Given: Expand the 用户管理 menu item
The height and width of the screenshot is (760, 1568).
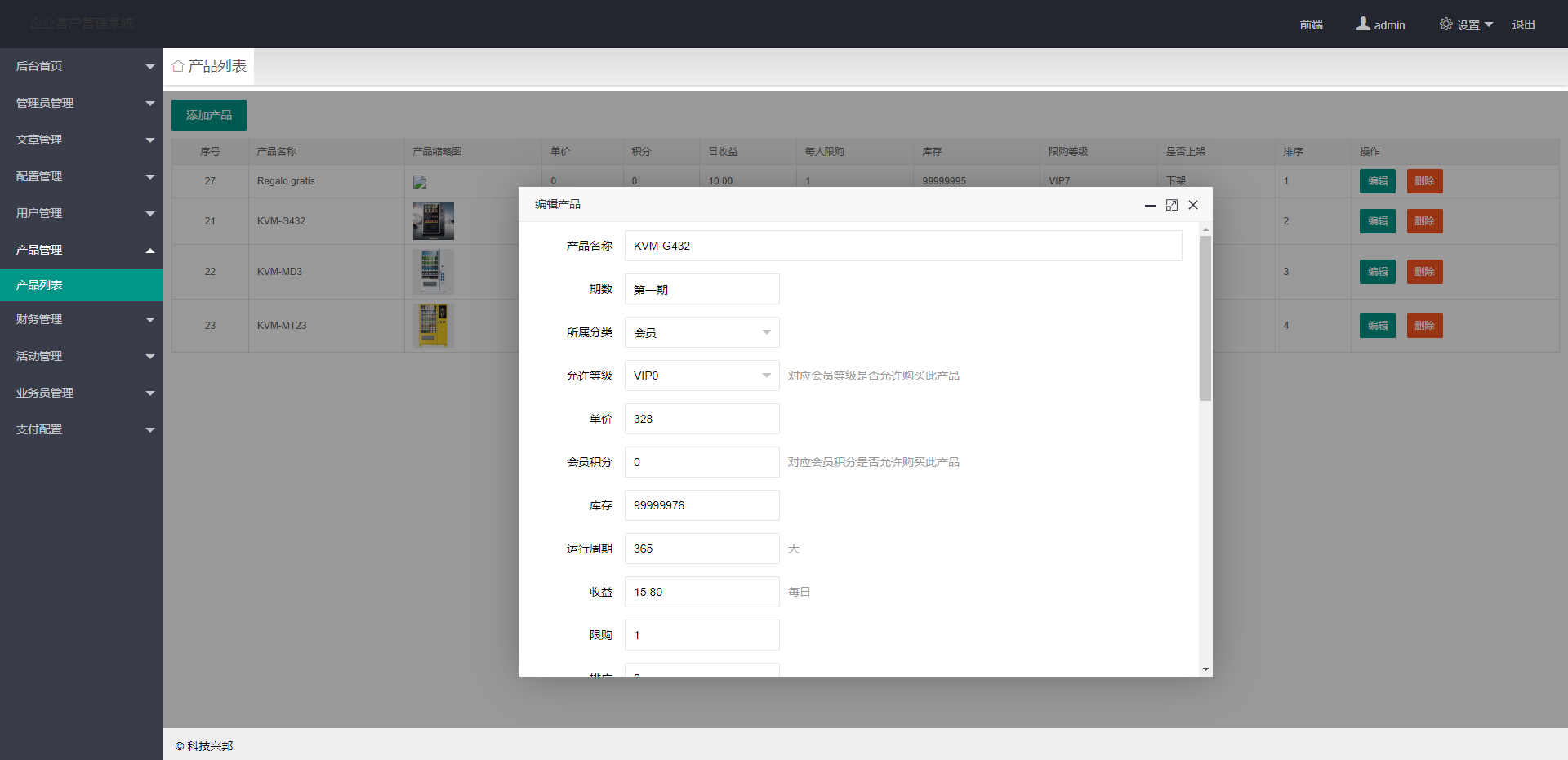Looking at the screenshot, I should point(82,213).
